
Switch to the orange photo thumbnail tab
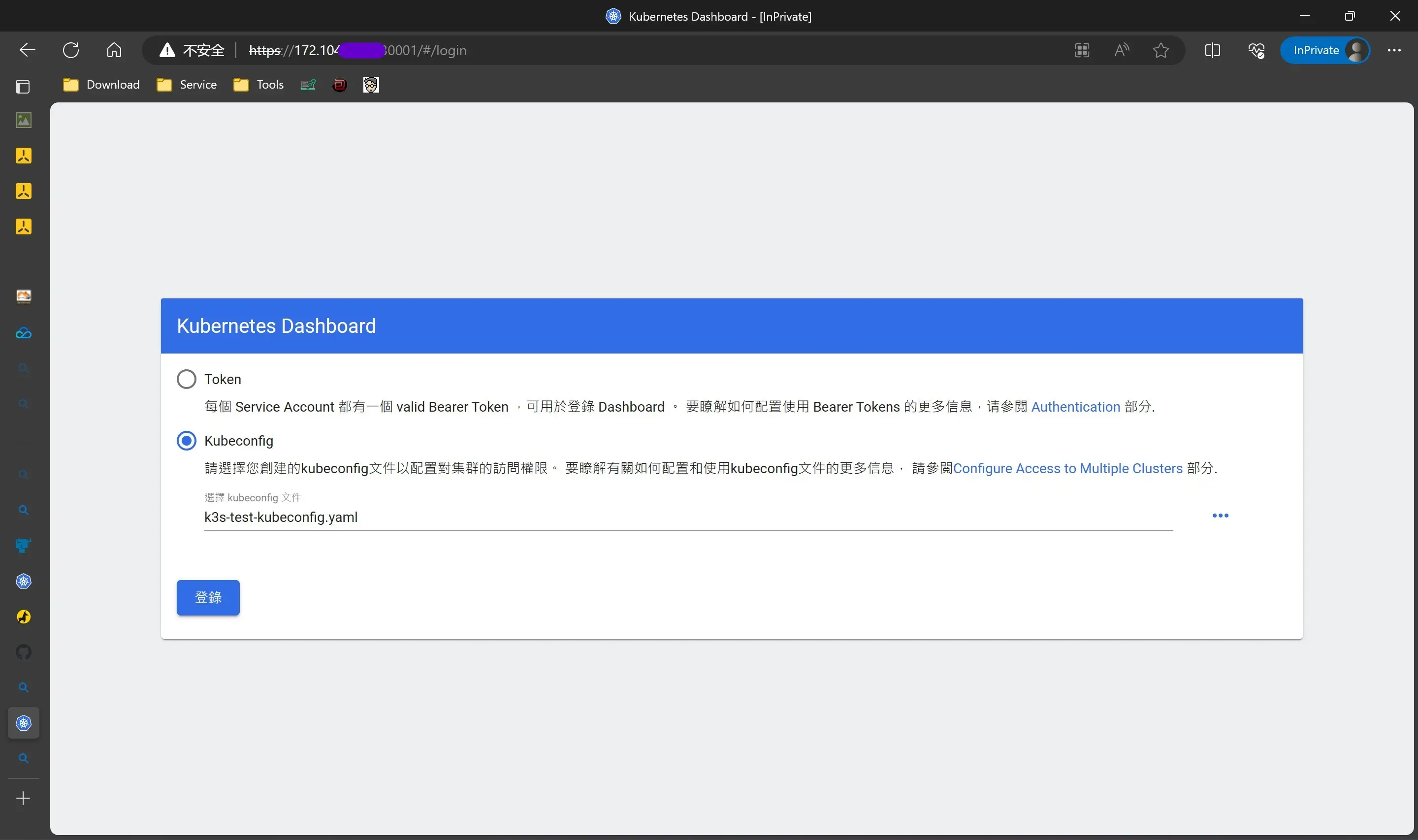tap(23, 296)
